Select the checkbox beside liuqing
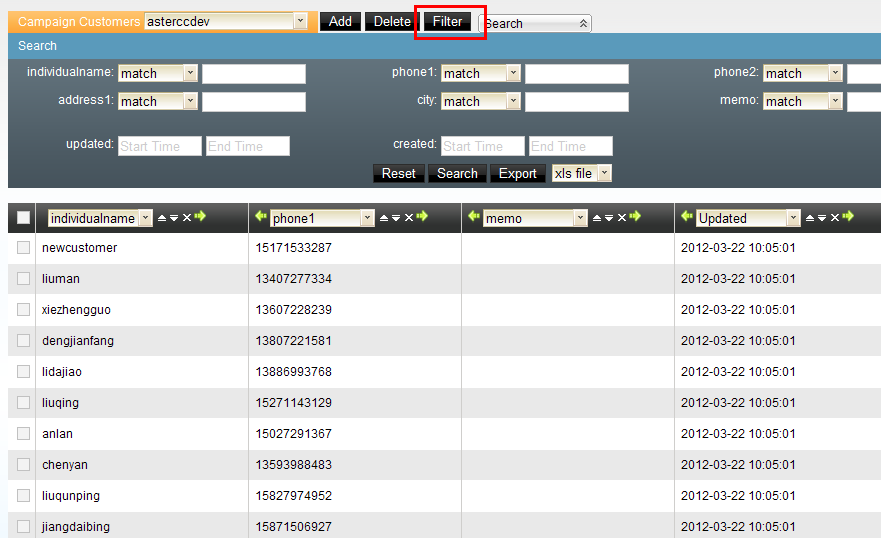Viewport: 881px width, 538px height. pyautogui.click(x=24, y=403)
